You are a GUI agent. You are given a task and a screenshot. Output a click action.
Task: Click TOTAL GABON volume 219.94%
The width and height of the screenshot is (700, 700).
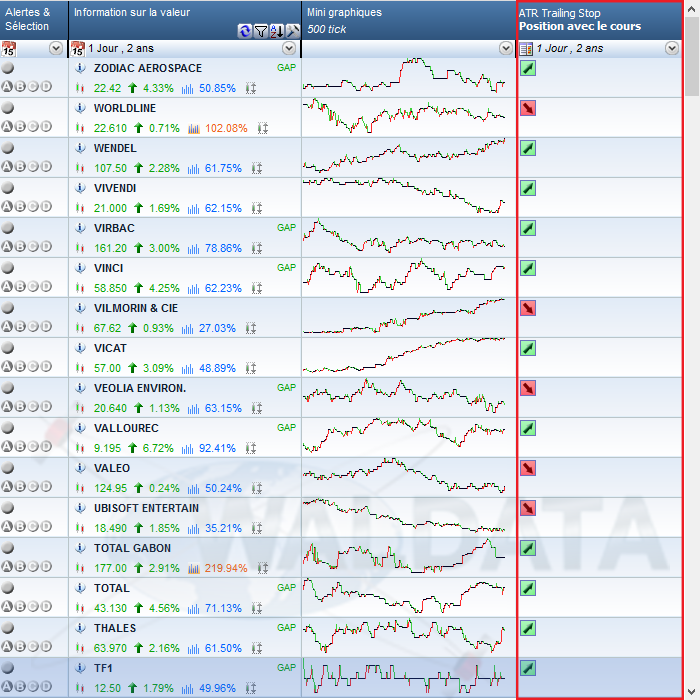coord(226,568)
